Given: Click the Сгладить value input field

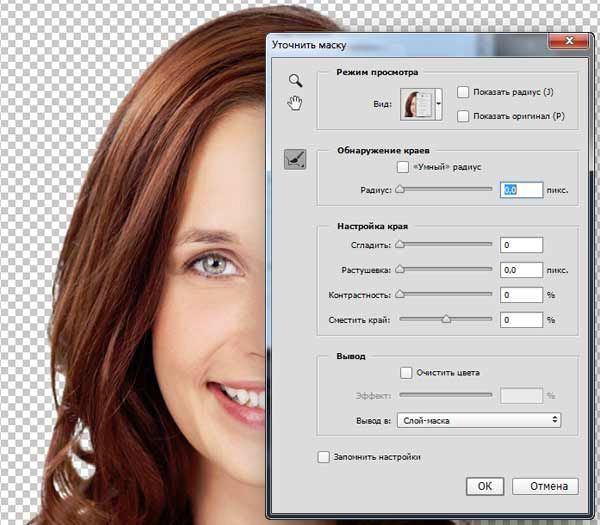Looking at the screenshot, I should click(522, 245).
